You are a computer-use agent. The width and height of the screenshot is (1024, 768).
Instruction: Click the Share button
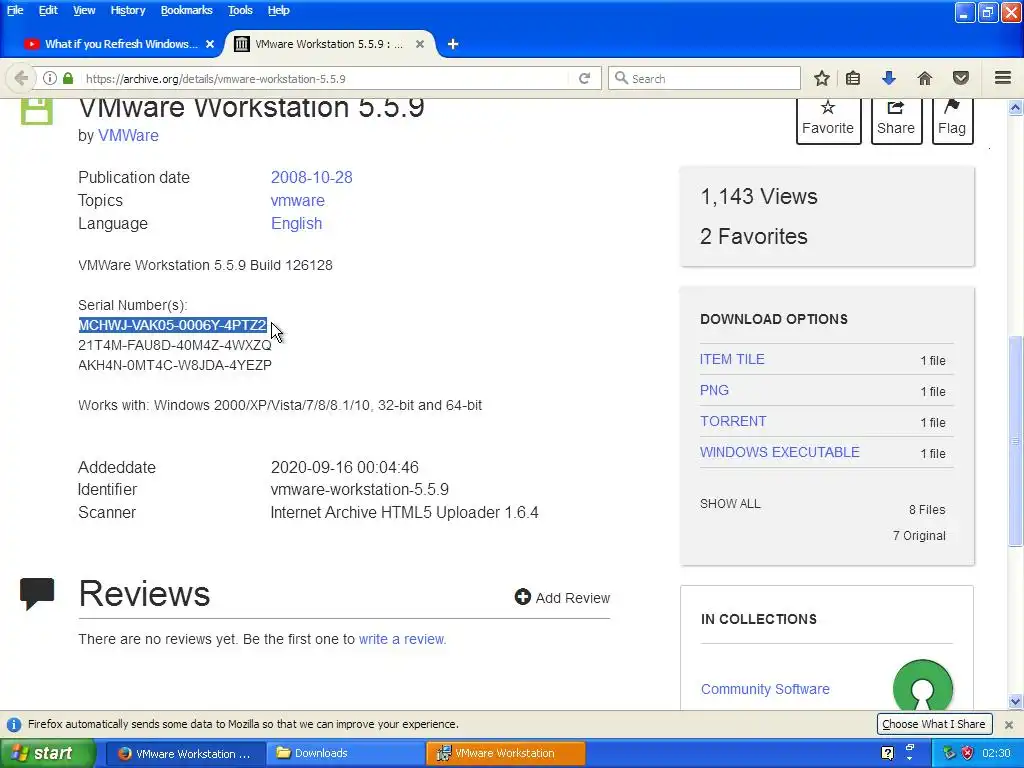pyautogui.click(x=896, y=120)
